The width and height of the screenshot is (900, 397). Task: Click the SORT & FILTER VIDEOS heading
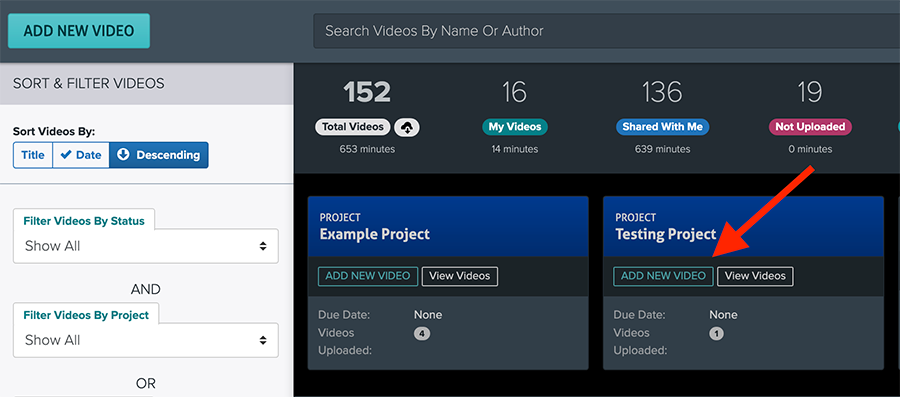pyautogui.click(x=88, y=84)
